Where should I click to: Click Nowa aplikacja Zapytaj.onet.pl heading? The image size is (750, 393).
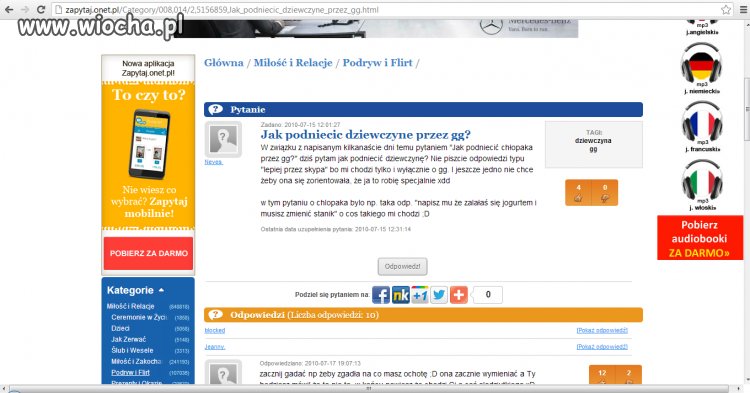click(x=148, y=68)
